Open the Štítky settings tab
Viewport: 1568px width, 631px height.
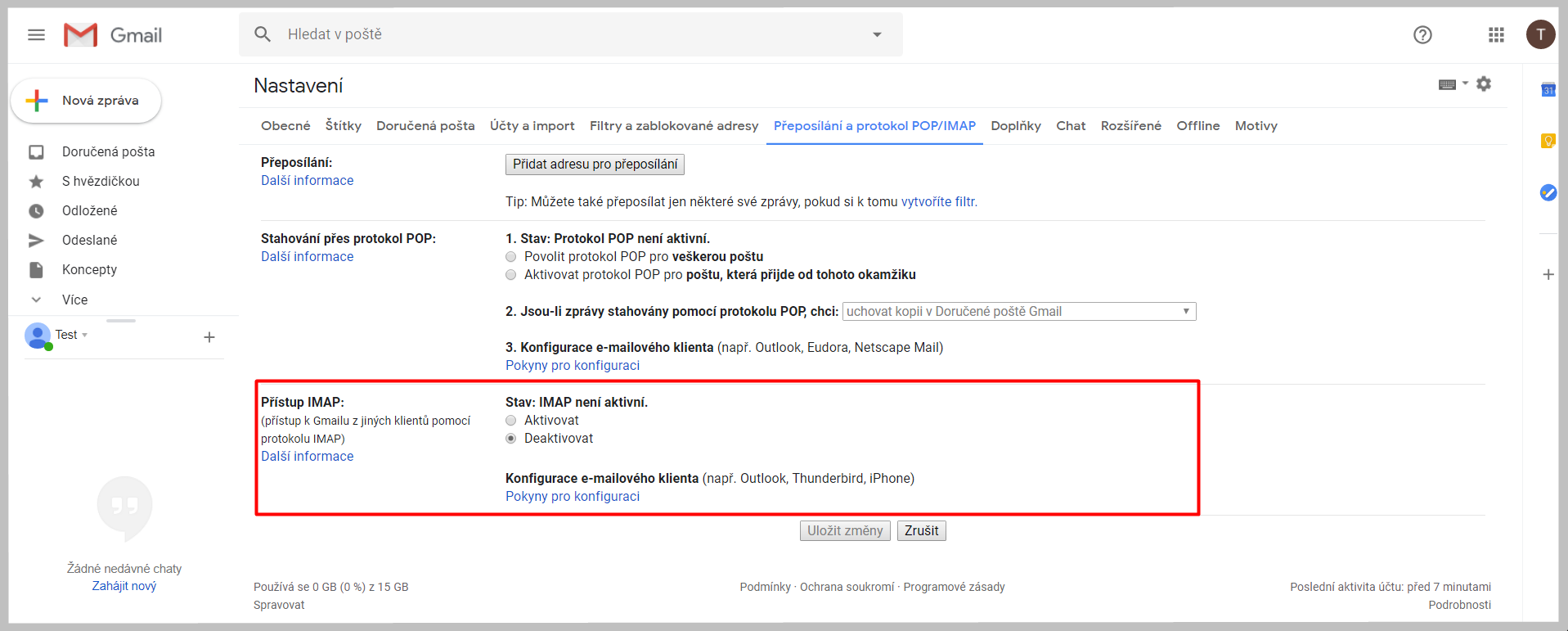point(344,126)
